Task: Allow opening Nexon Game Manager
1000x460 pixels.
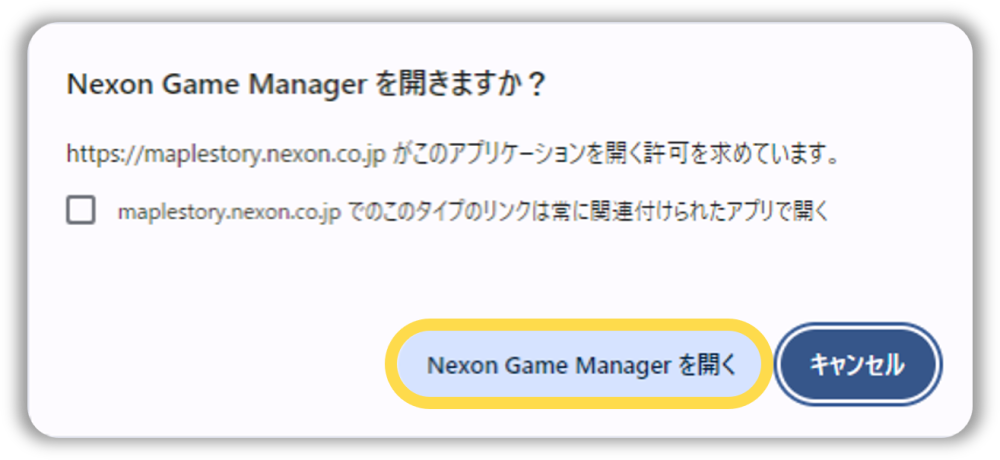Action: [x=578, y=365]
